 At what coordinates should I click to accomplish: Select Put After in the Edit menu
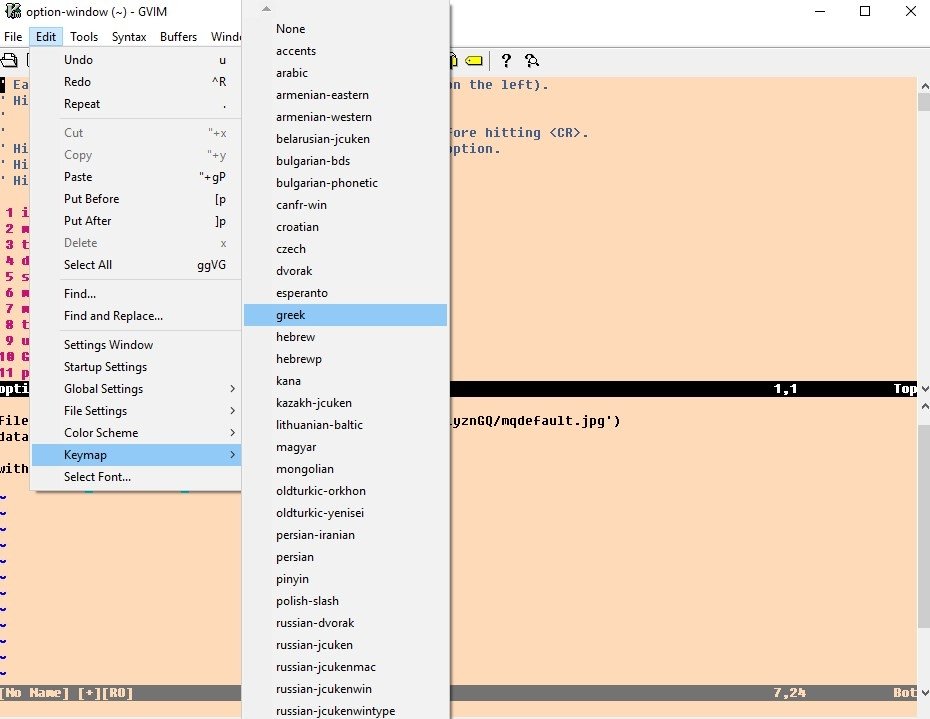[136, 221]
